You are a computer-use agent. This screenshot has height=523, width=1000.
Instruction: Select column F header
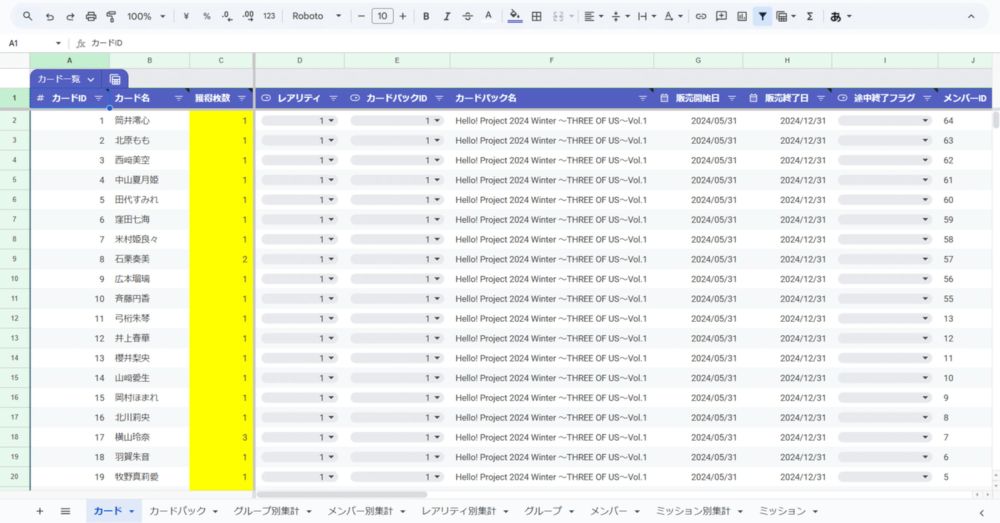point(552,61)
